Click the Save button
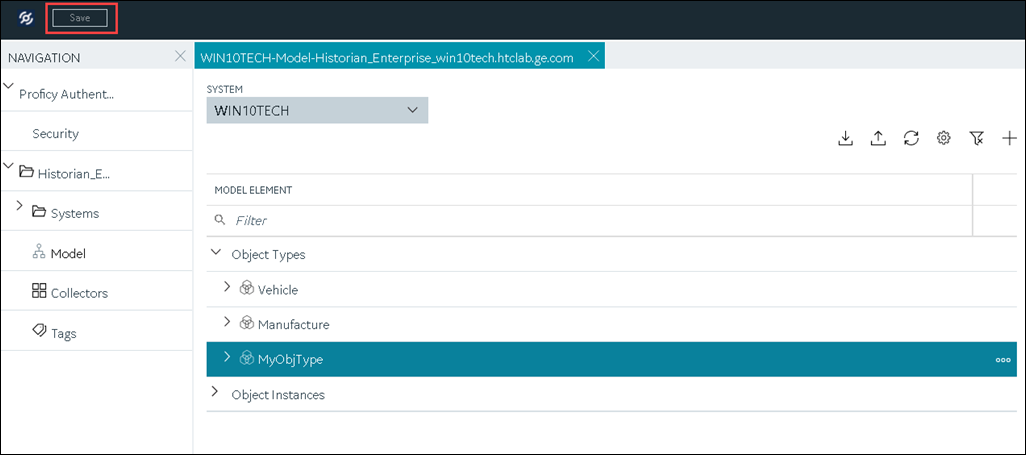Image resolution: width=1026 pixels, height=455 pixels. tap(80, 18)
